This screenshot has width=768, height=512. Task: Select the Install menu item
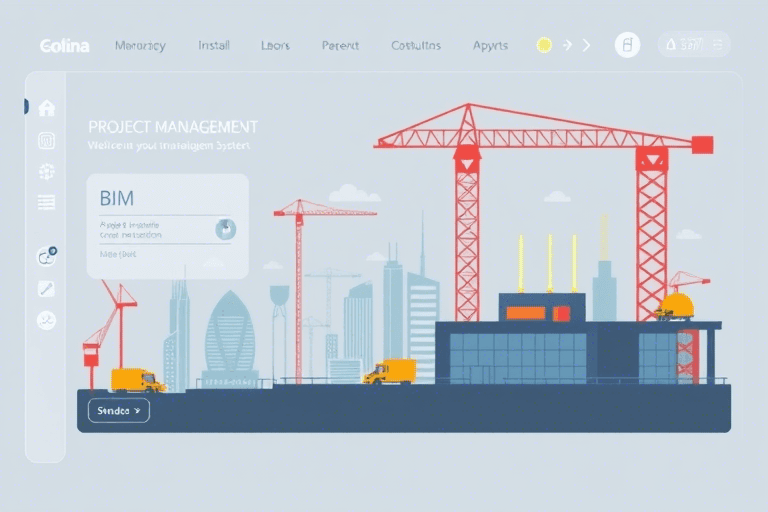point(214,46)
